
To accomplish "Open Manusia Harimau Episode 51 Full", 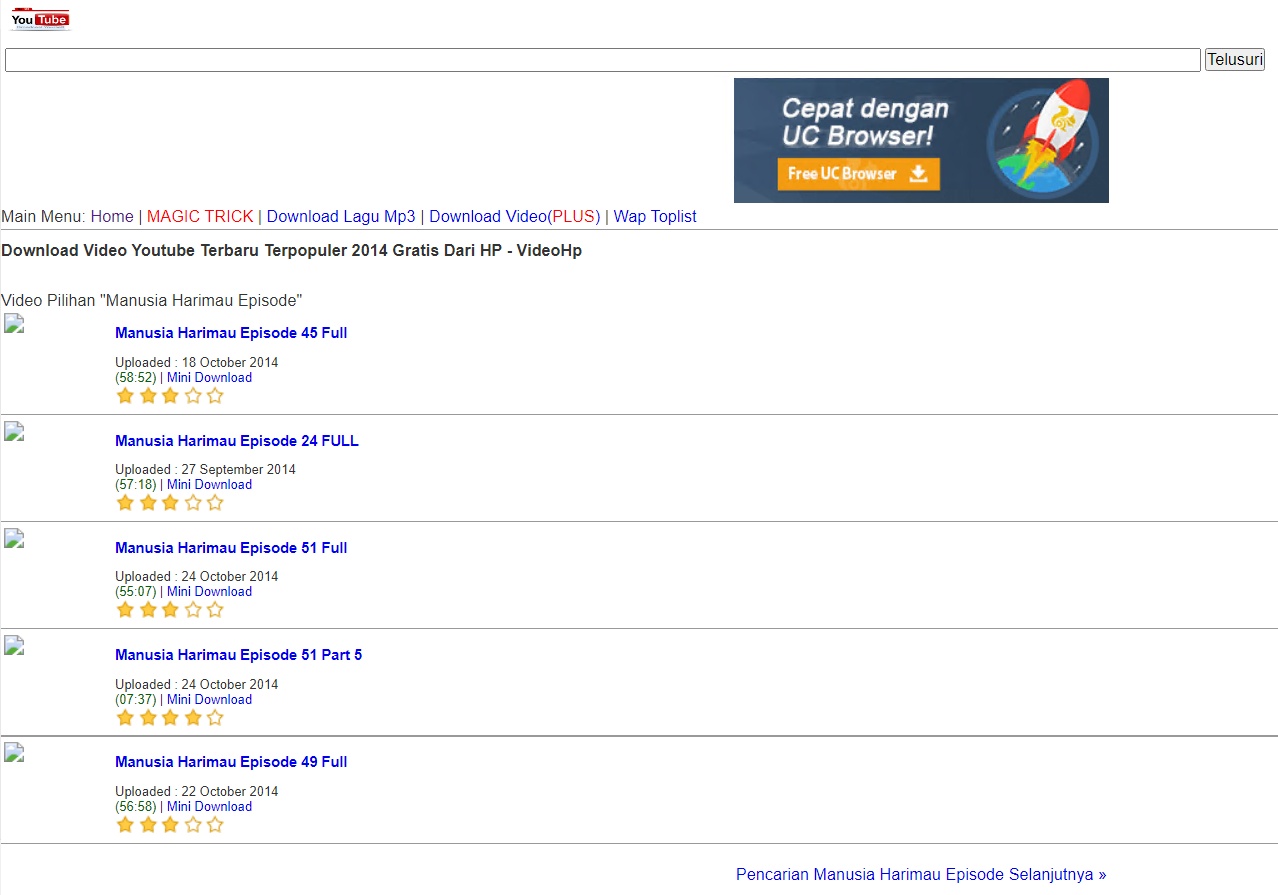I will coord(231,548).
